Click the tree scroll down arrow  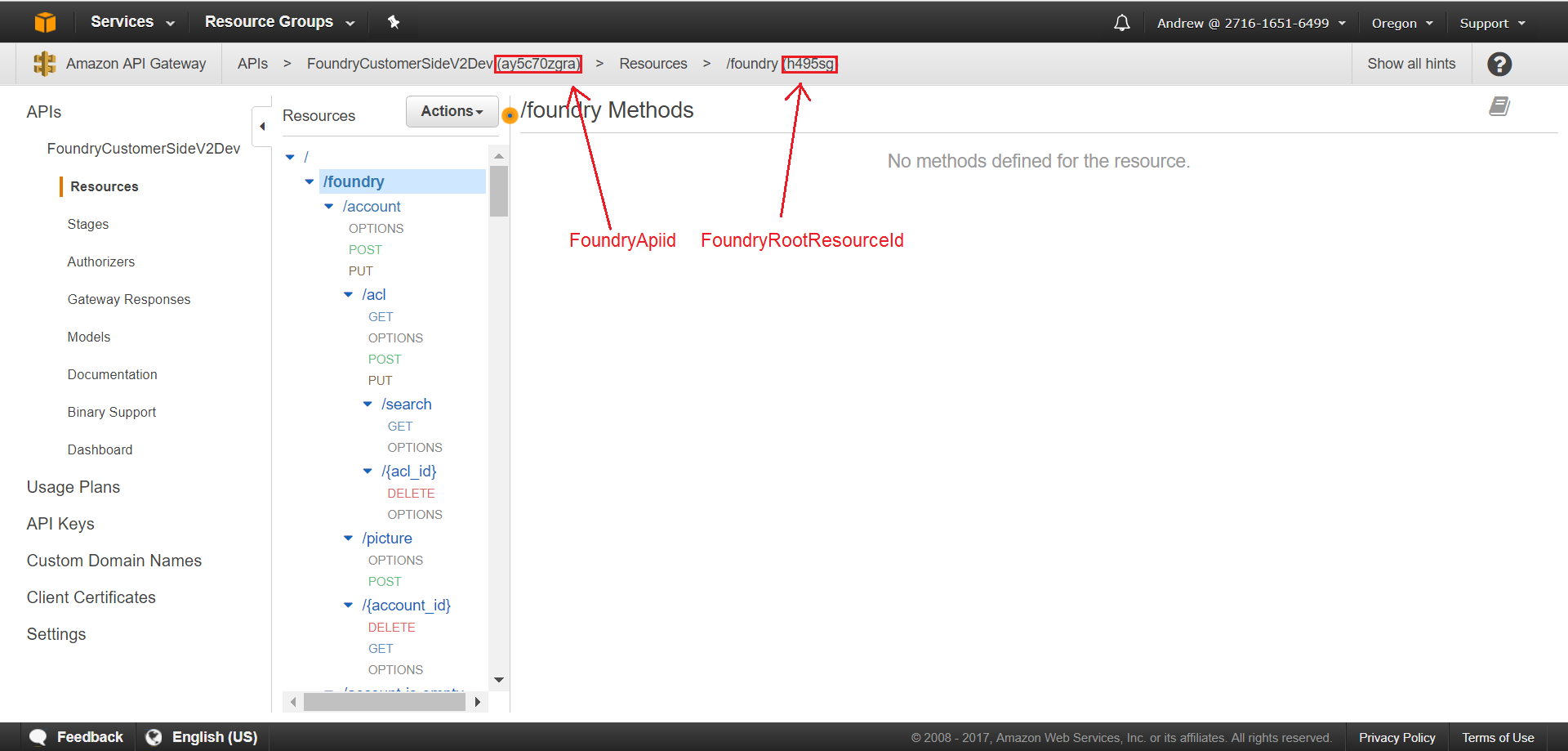tap(499, 680)
